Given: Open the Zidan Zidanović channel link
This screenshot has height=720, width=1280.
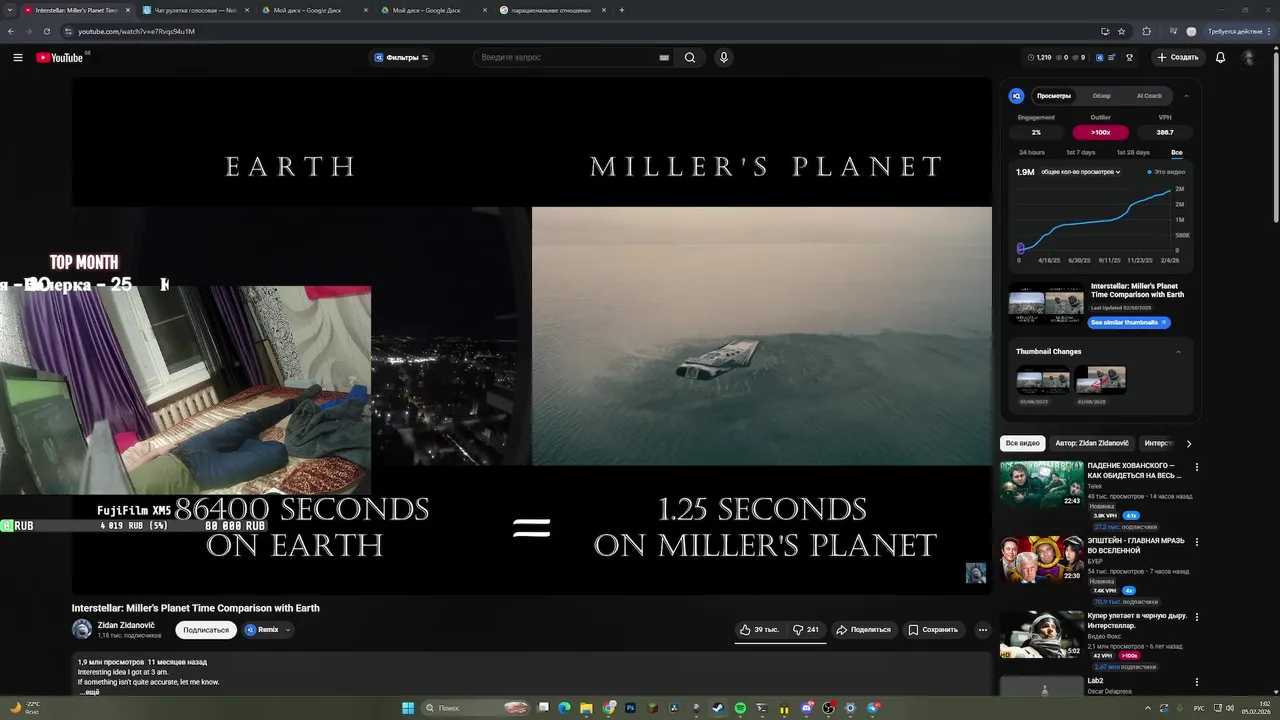Looking at the screenshot, I should tap(126, 625).
